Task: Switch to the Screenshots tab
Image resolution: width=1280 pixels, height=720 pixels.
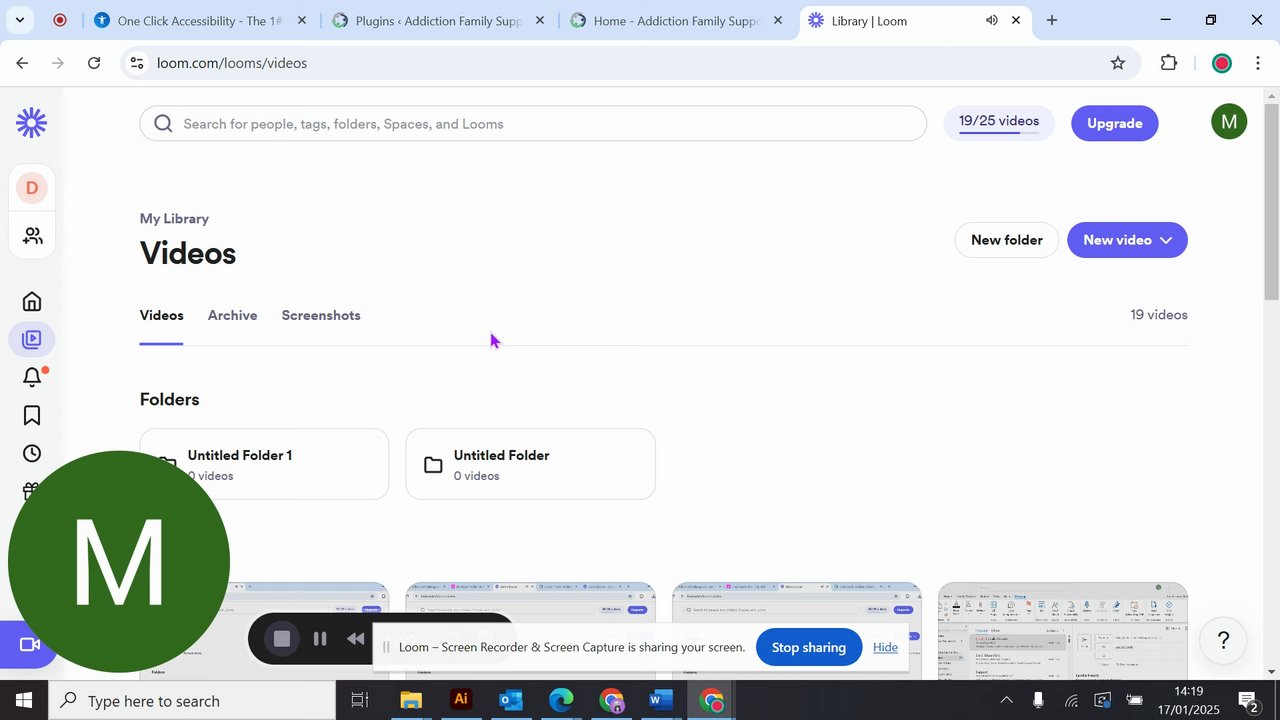Action: coord(321,315)
